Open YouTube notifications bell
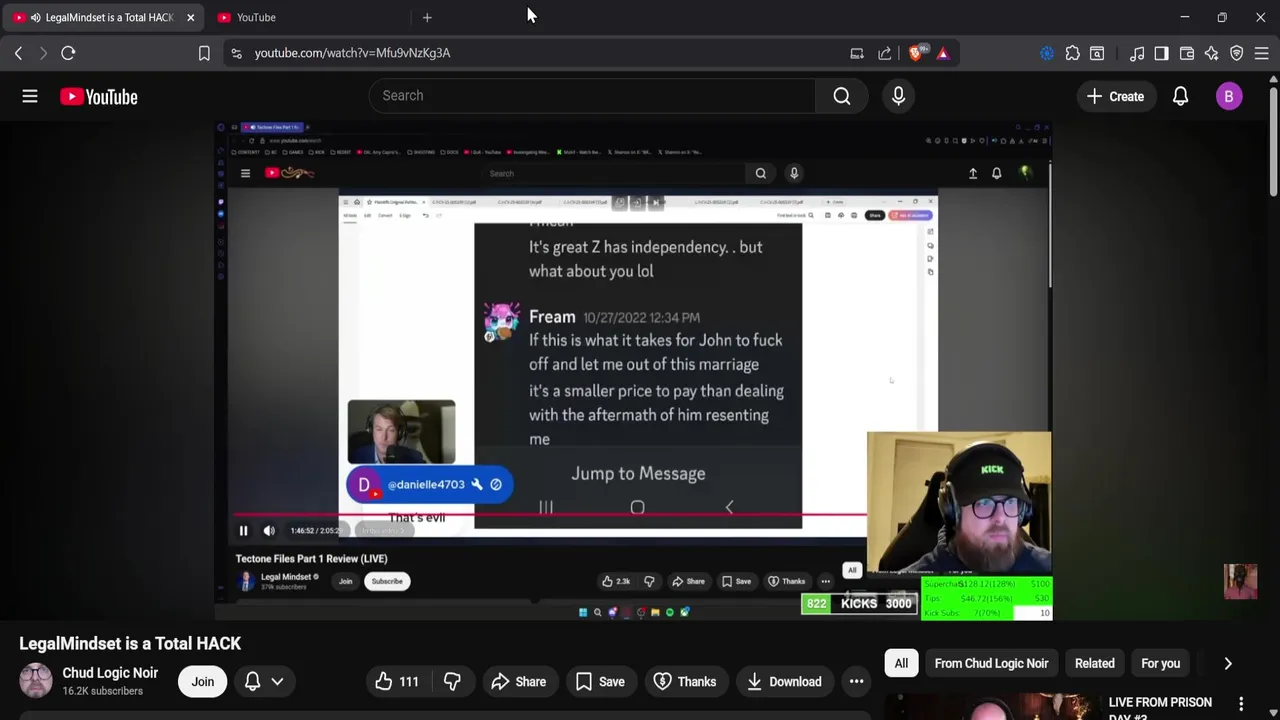This screenshot has height=720, width=1280. (1181, 96)
